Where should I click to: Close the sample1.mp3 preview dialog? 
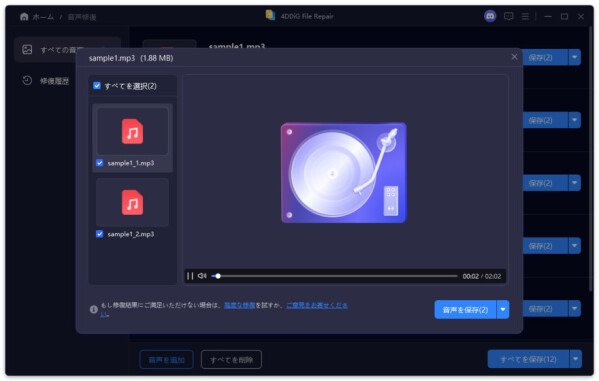click(x=514, y=57)
